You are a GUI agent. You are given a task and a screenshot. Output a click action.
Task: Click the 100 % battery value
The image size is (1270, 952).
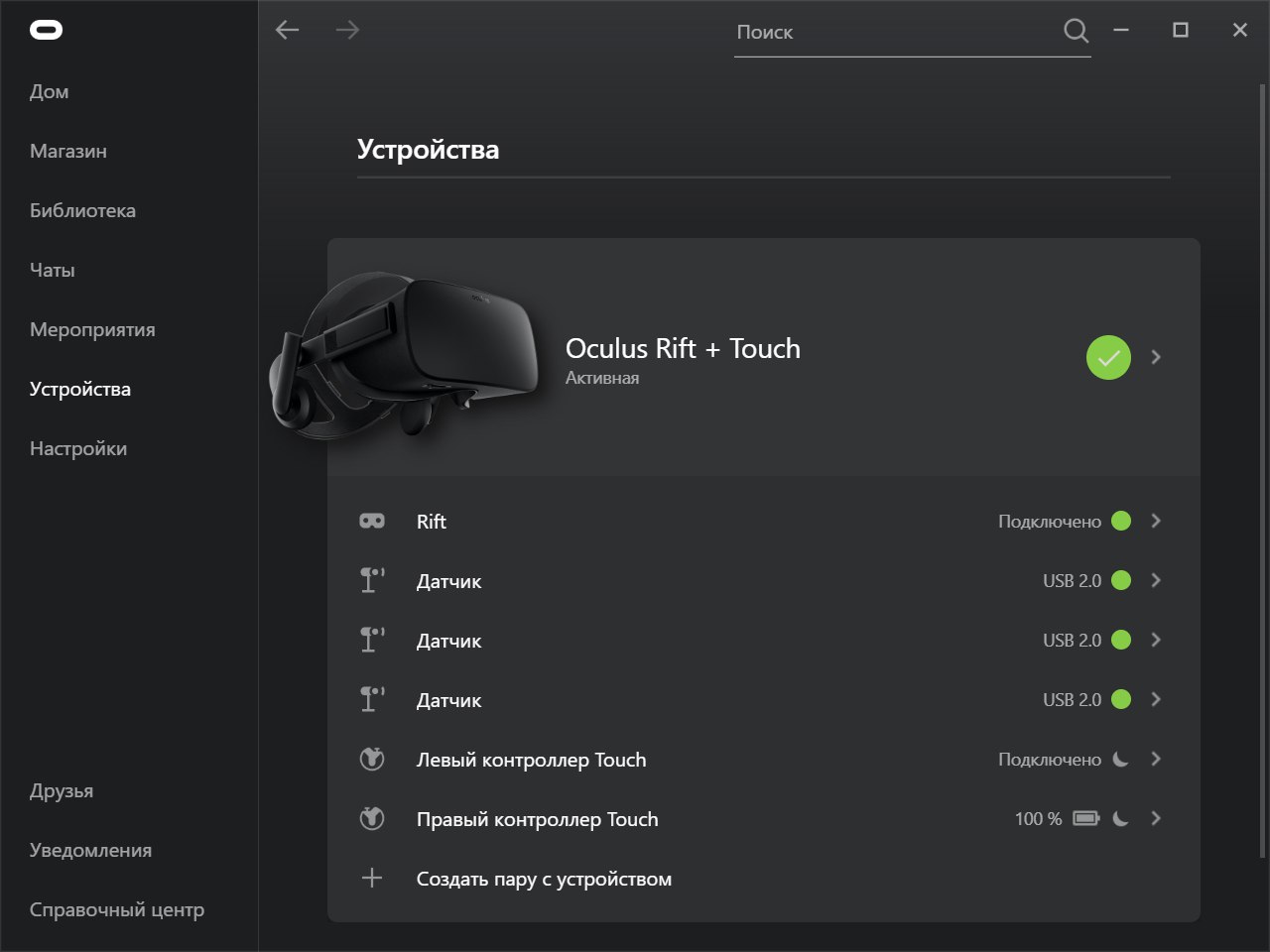pyautogui.click(x=1038, y=818)
